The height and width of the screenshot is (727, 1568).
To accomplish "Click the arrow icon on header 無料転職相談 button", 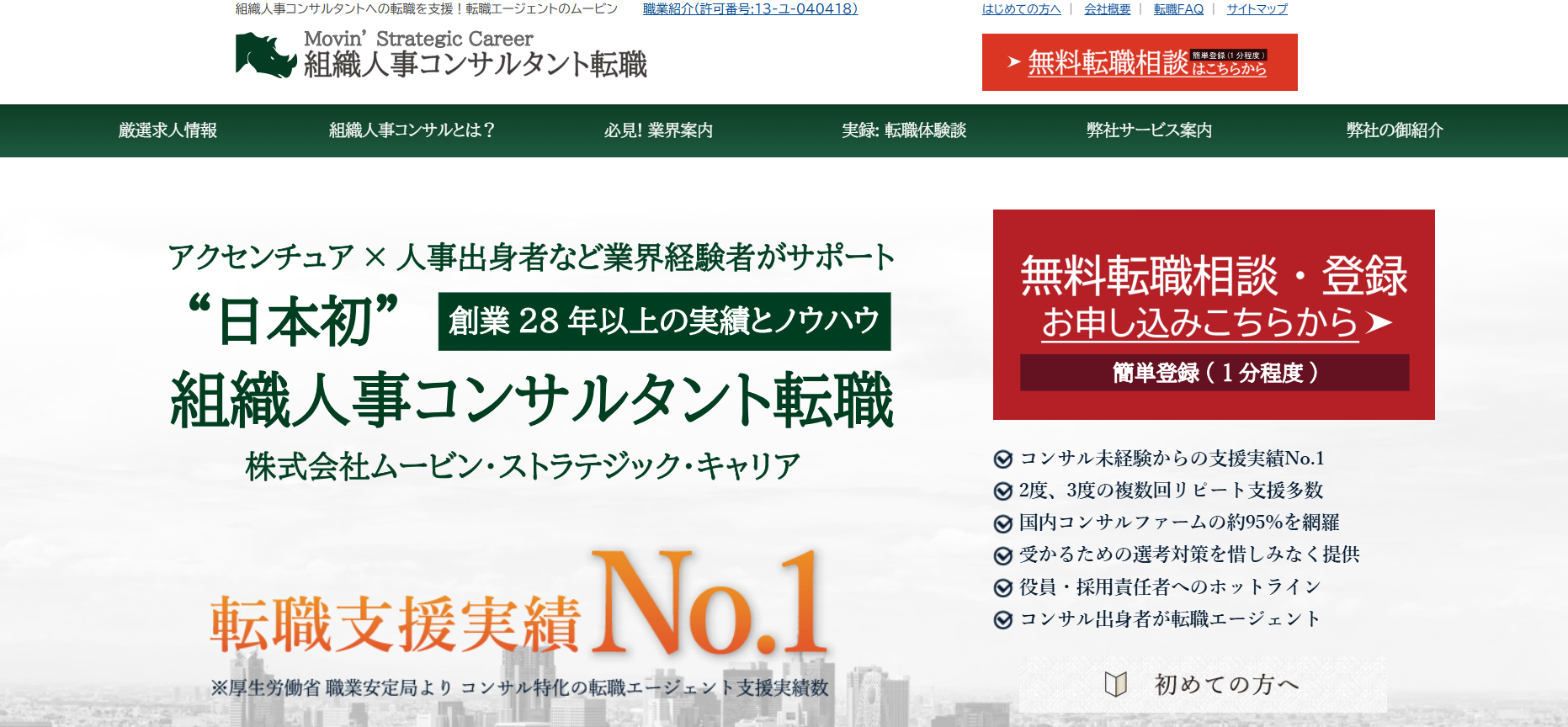I will click(1014, 62).
